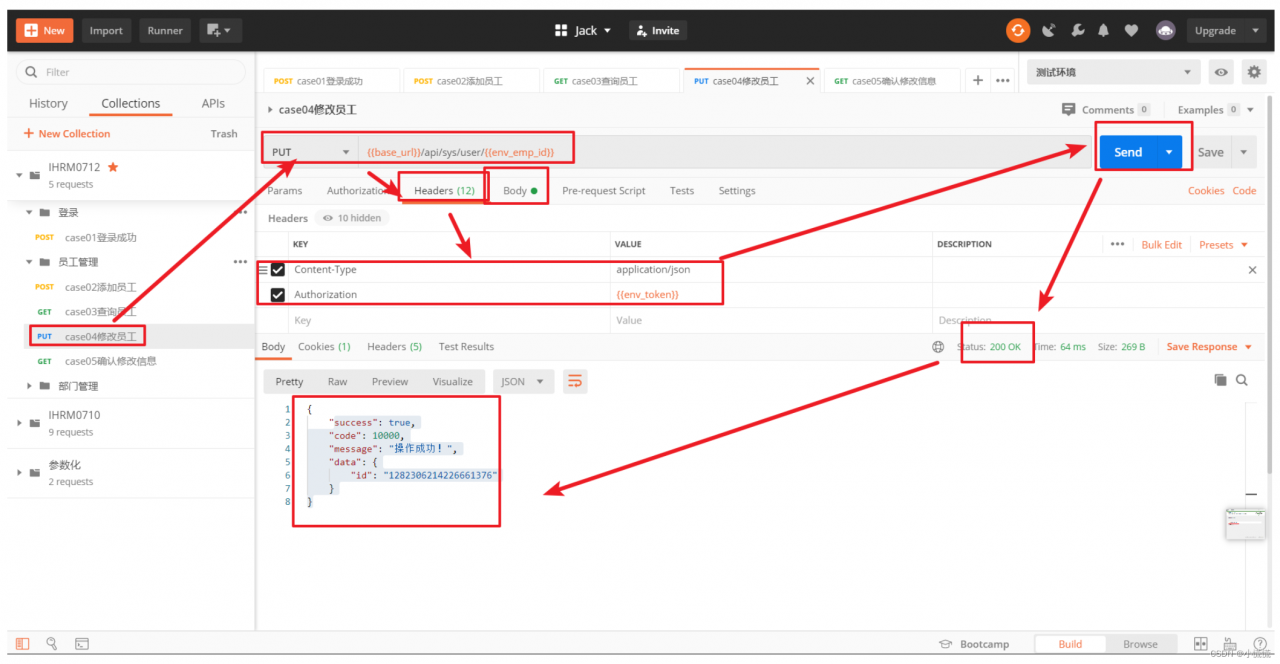
Task: Open notifications bell icon
Action: pyautogui.click(x=1105, y=31)
